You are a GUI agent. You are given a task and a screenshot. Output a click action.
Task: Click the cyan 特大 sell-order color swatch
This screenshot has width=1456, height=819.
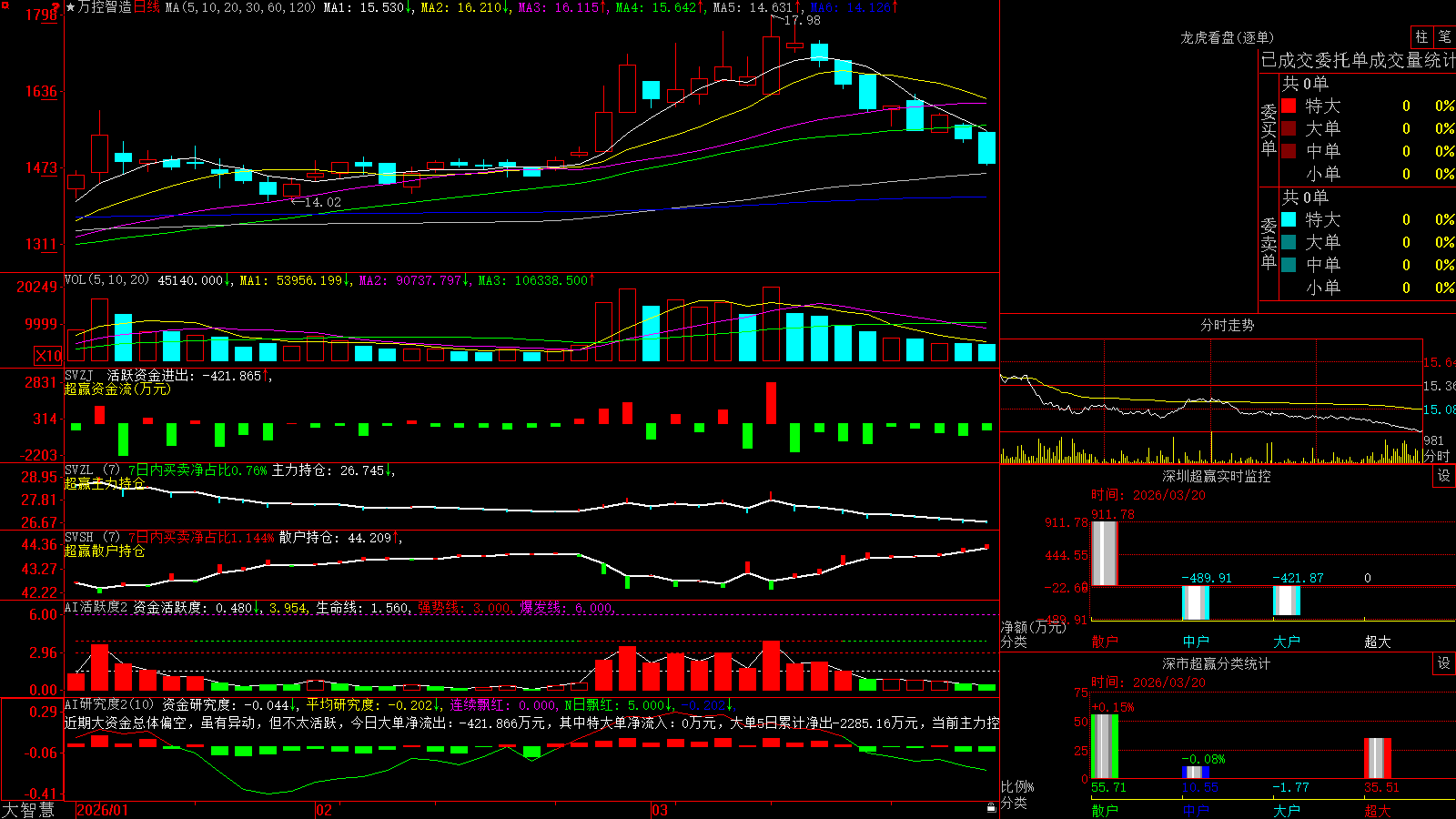pos(1289,219)
